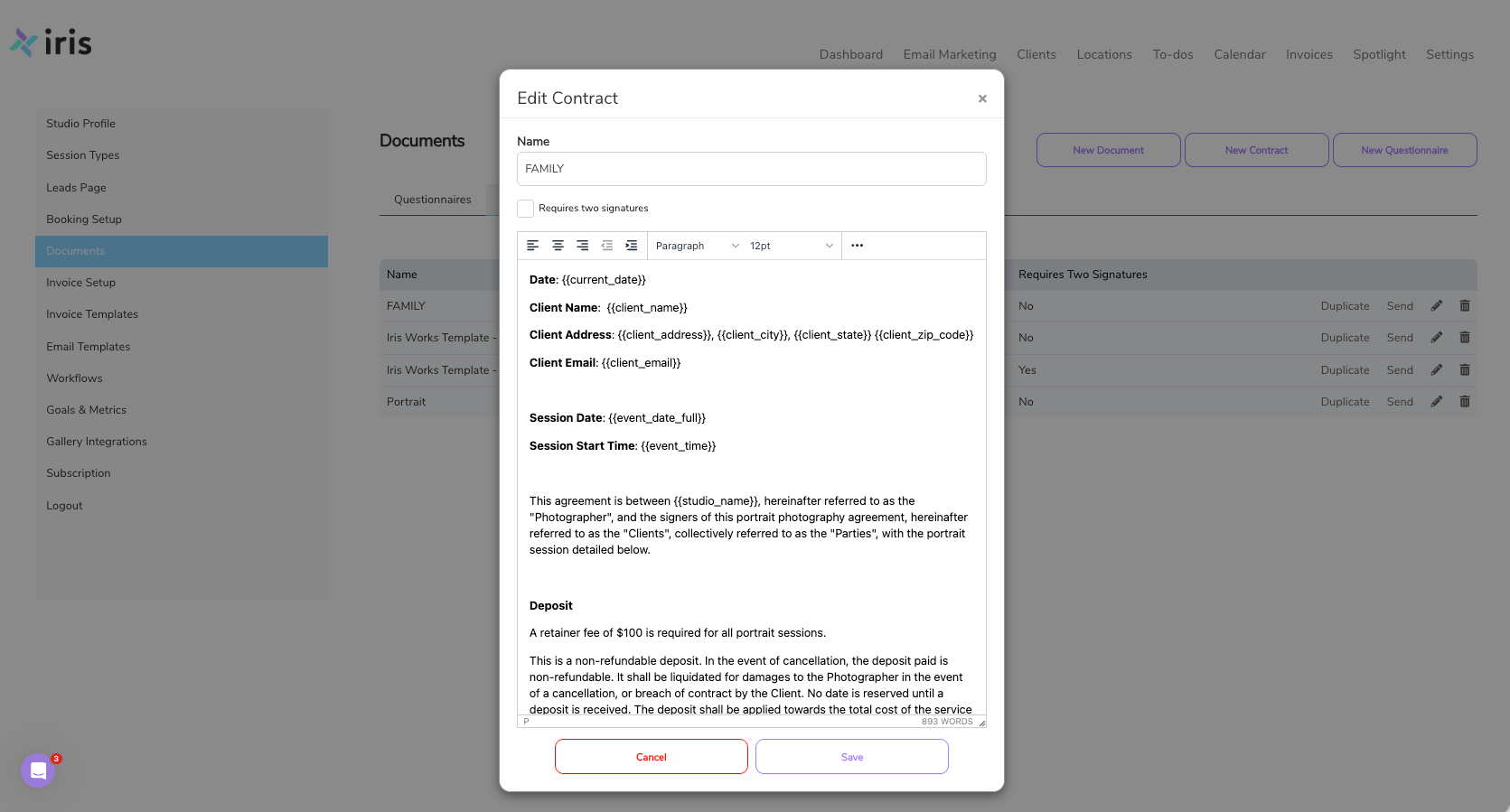
Task: Select Workflows in sidebar
Action: coord(182,378)
